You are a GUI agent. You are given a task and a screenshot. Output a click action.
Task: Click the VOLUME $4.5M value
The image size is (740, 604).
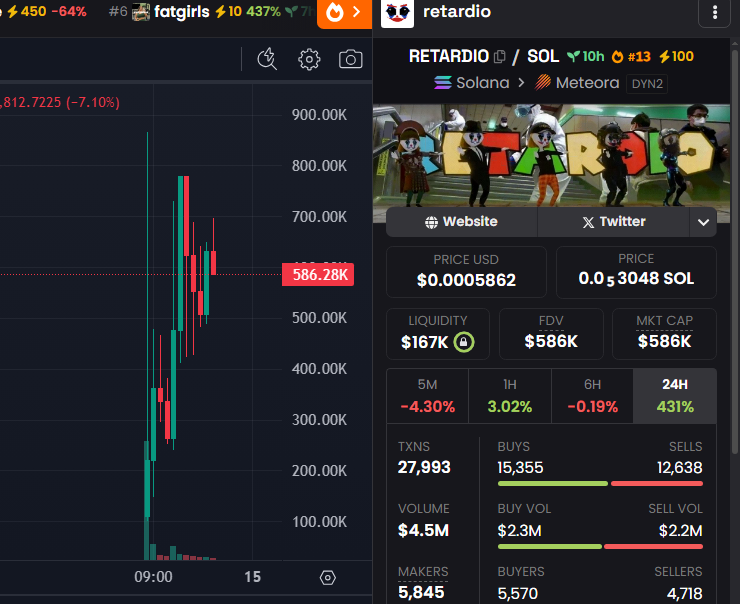(423, 530)
